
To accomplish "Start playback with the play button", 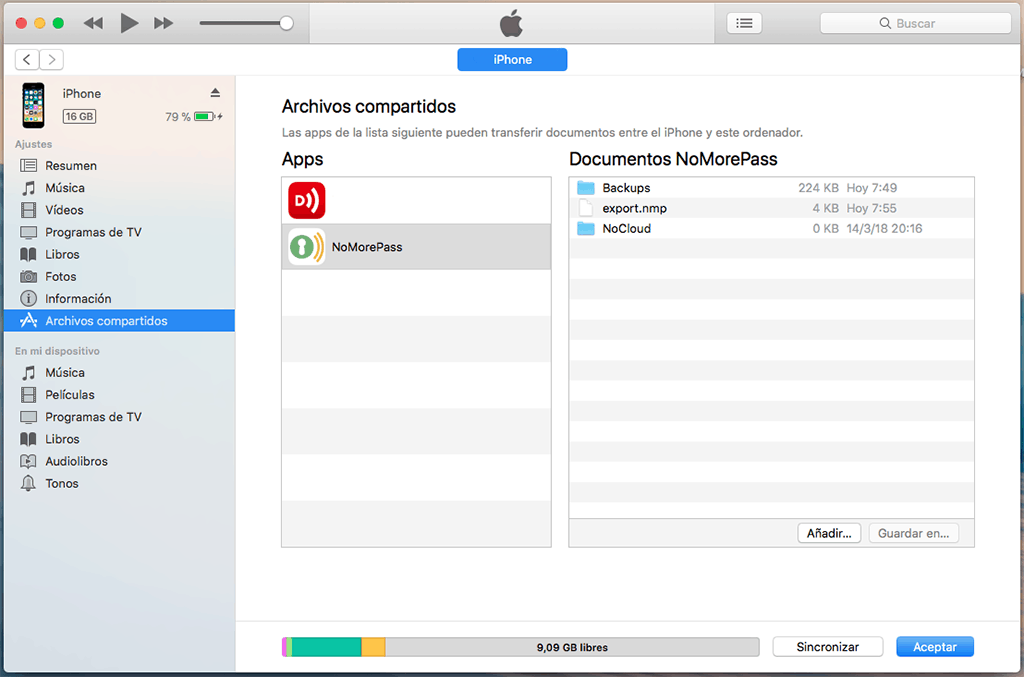I will [129, 24].
